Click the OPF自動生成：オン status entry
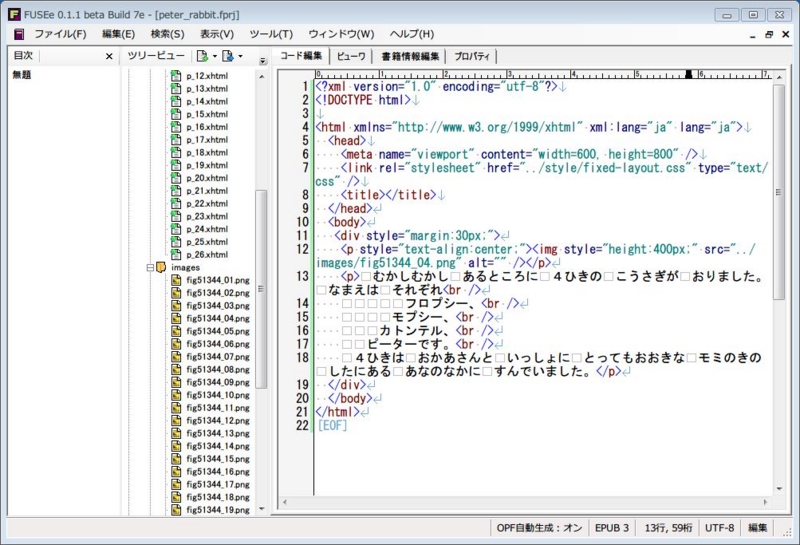The width and height of the screenshot is (800, 545). pyautogui.click(x=539, y=528)
